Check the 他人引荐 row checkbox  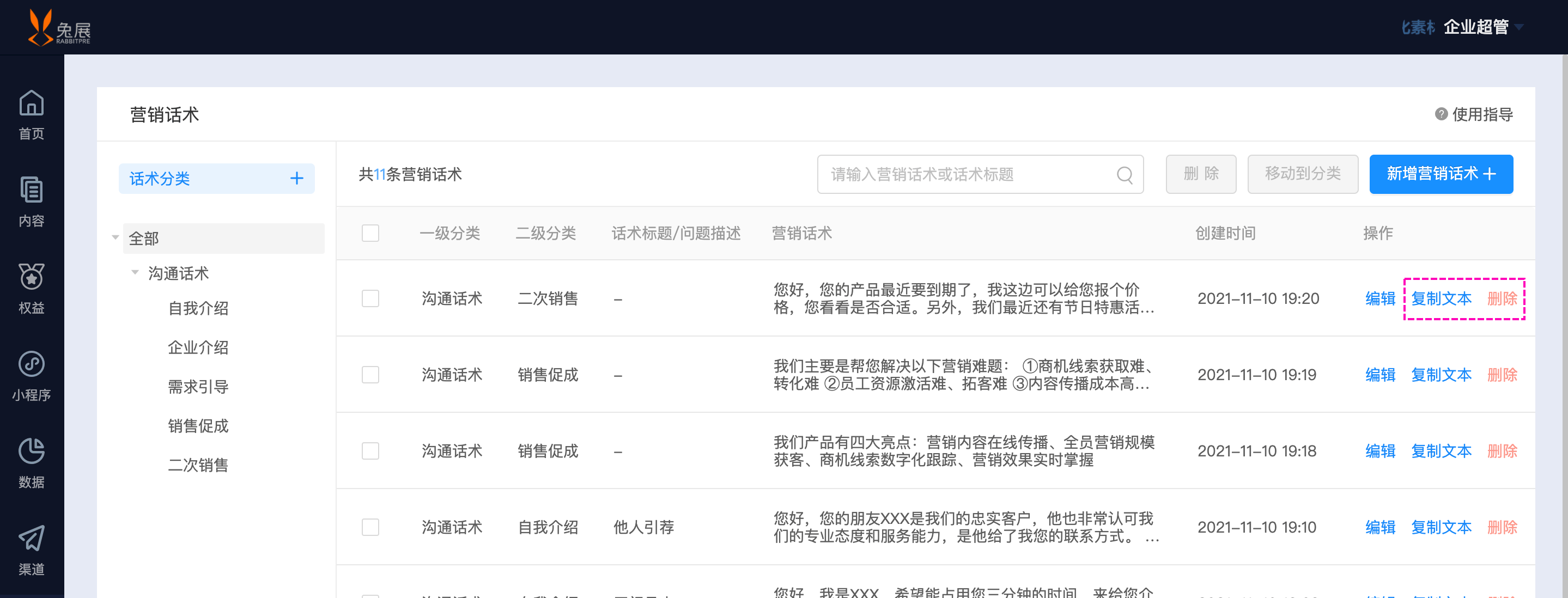click(370, 527)
